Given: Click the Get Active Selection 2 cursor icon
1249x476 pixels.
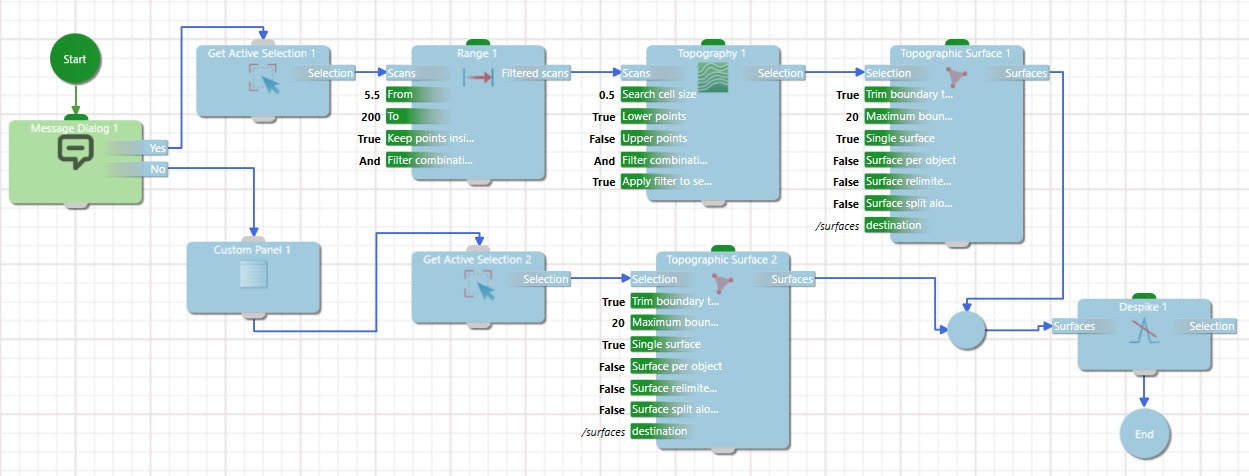Looking at the screenshot, I should coord(480,285).
